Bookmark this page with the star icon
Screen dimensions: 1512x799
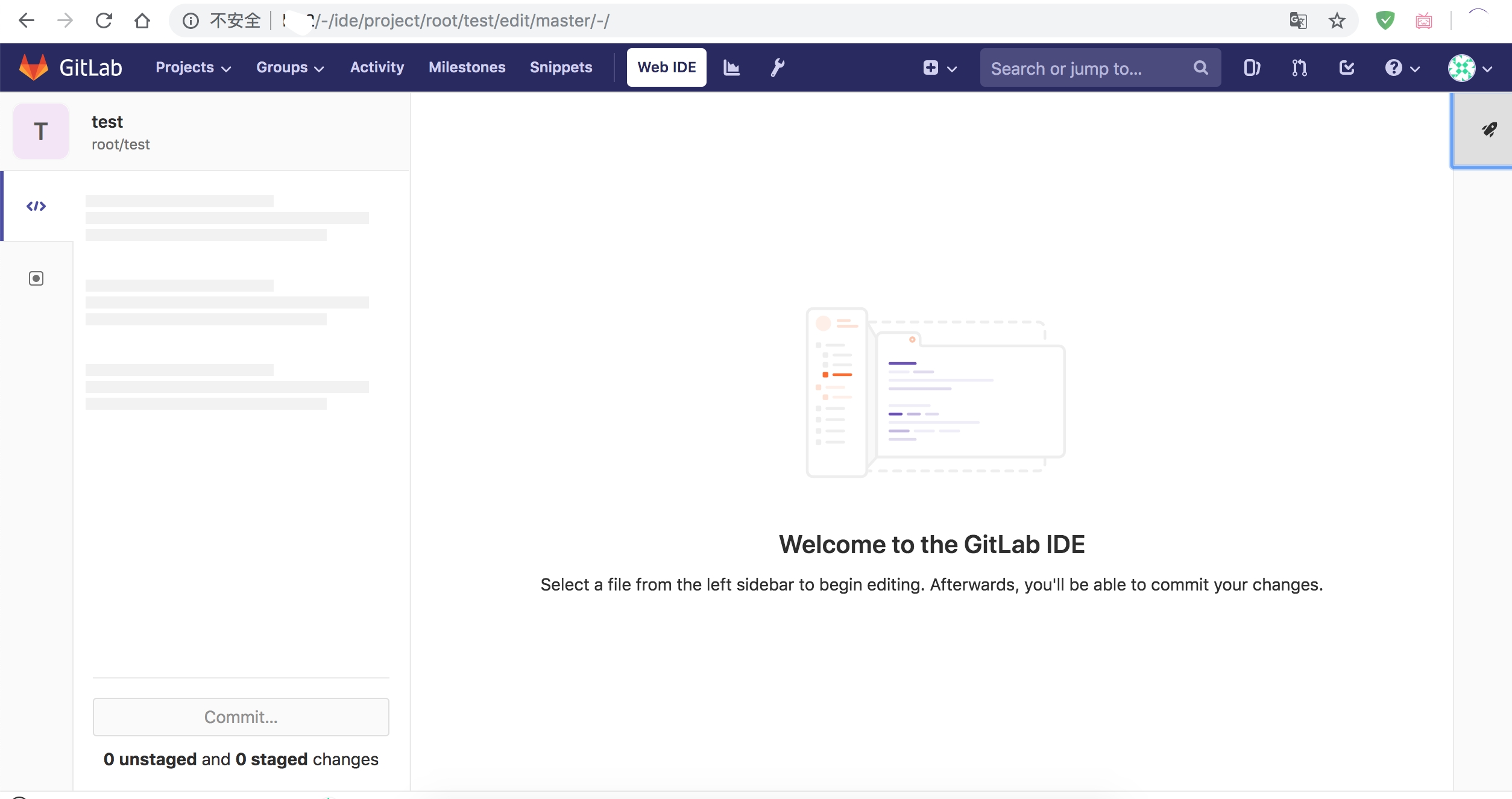click(1337, 20)
